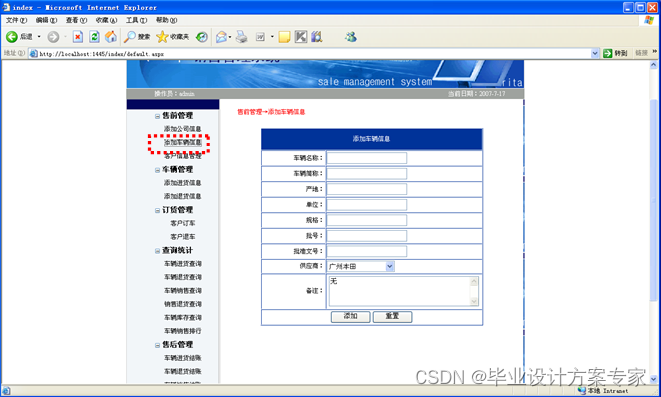Open the 文件 (File) menu
The height and width of the screenshot is (397, 661).
(x=16, y=20)
